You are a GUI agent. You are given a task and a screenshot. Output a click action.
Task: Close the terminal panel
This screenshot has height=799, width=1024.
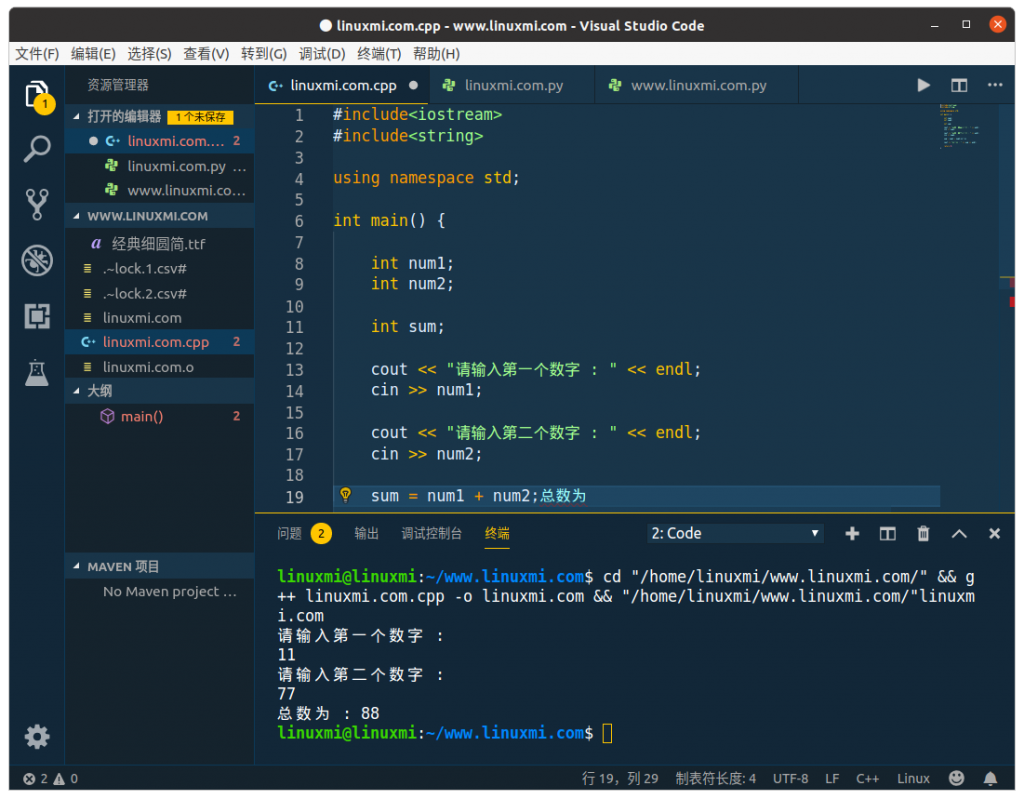click(995, 534)
